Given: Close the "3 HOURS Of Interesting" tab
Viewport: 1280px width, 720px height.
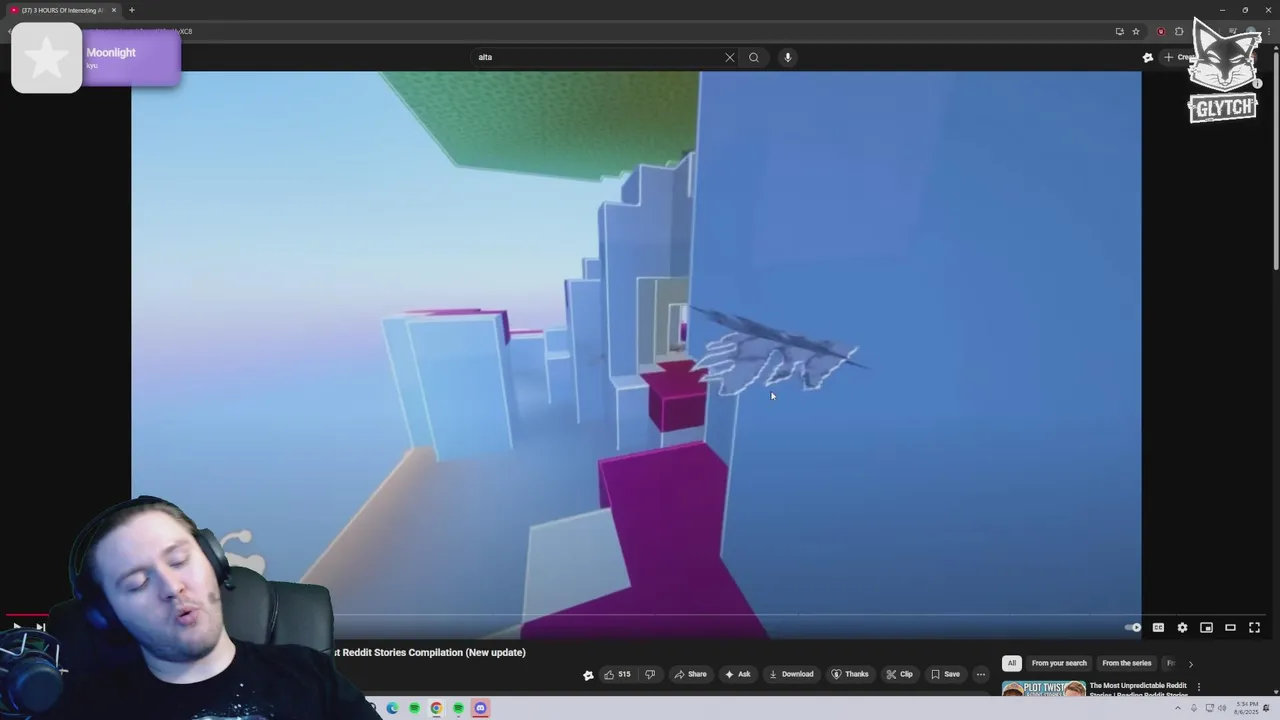Looking at the screenshot, I should [x=114, y=10].
